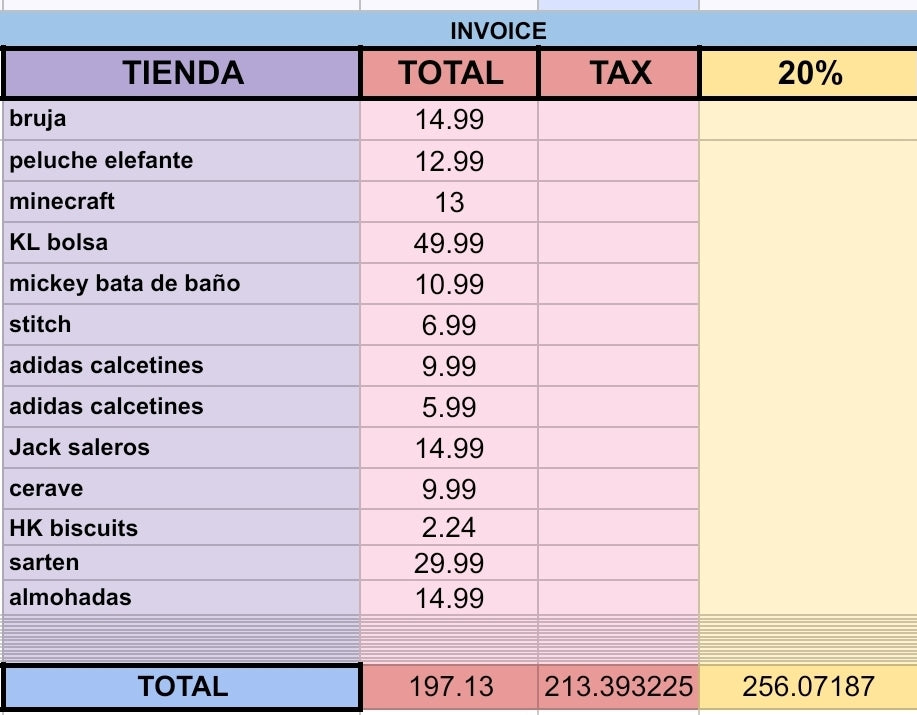
Task: Select the 2.24 price cell
Action: 449,528
